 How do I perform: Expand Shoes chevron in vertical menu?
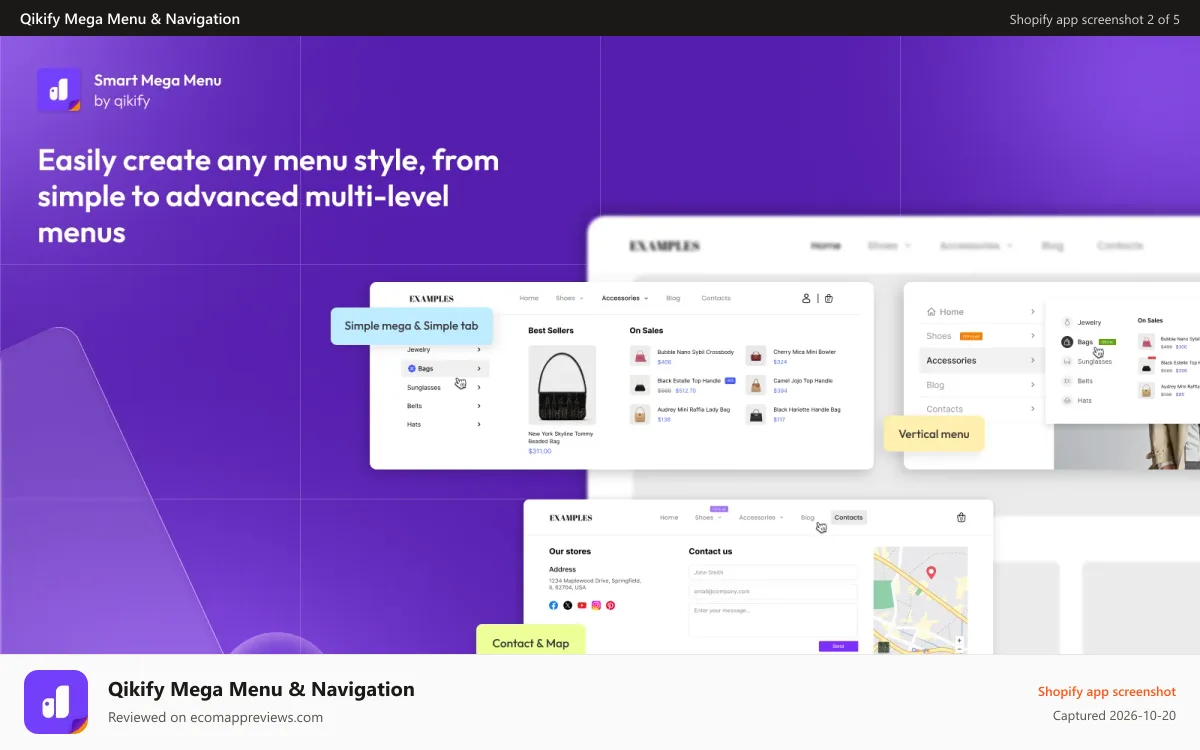1032,336
